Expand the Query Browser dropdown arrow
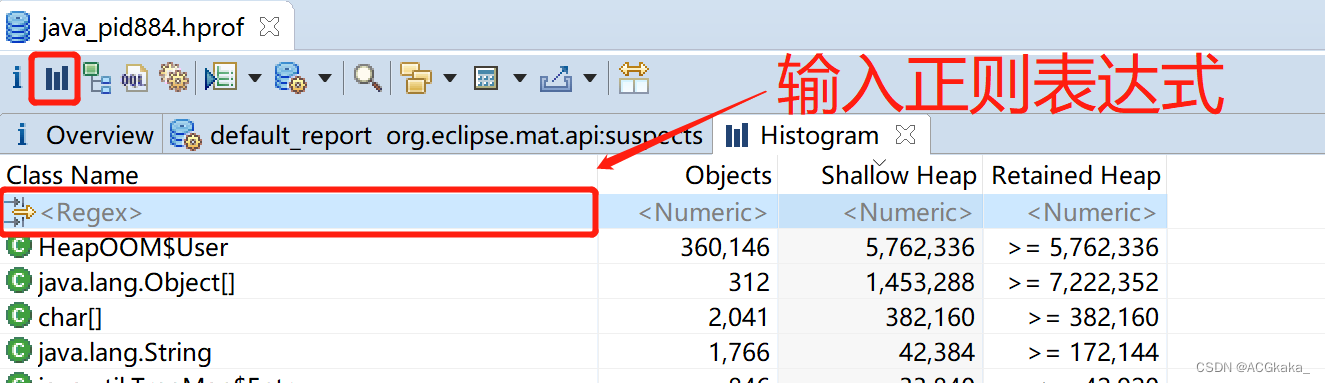 pos(325,78)
